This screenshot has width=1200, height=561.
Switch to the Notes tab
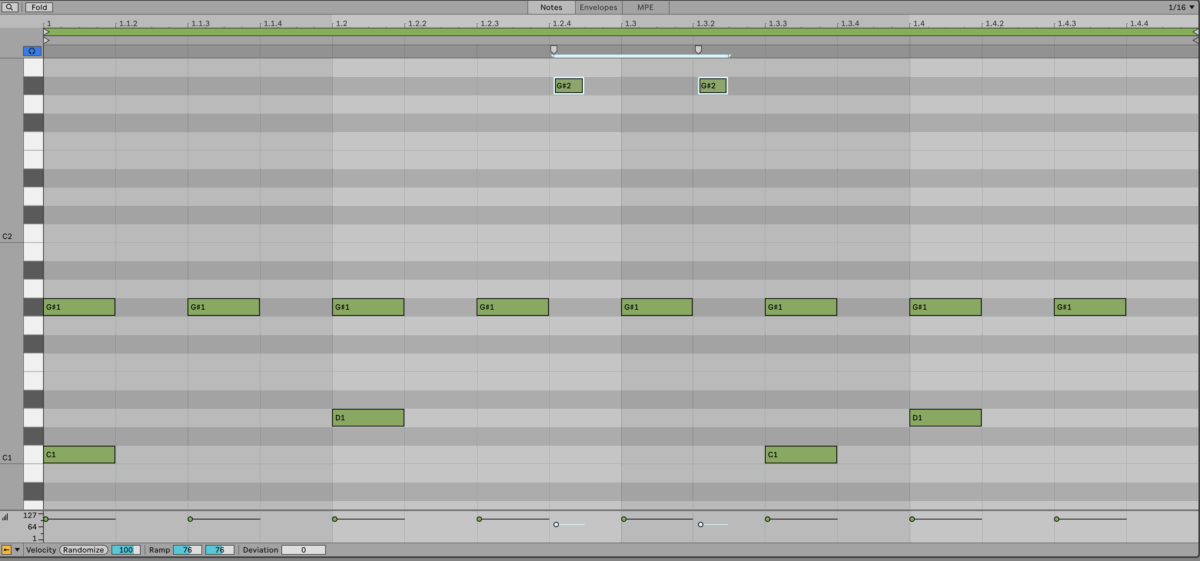551,7
